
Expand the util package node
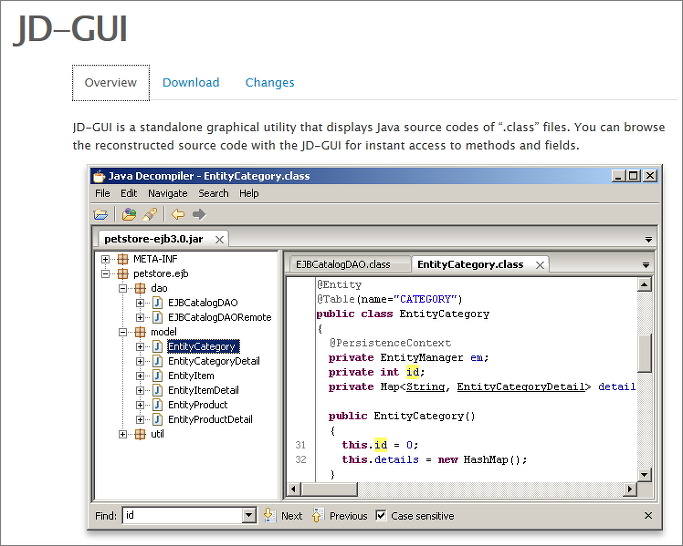[123, 434]
